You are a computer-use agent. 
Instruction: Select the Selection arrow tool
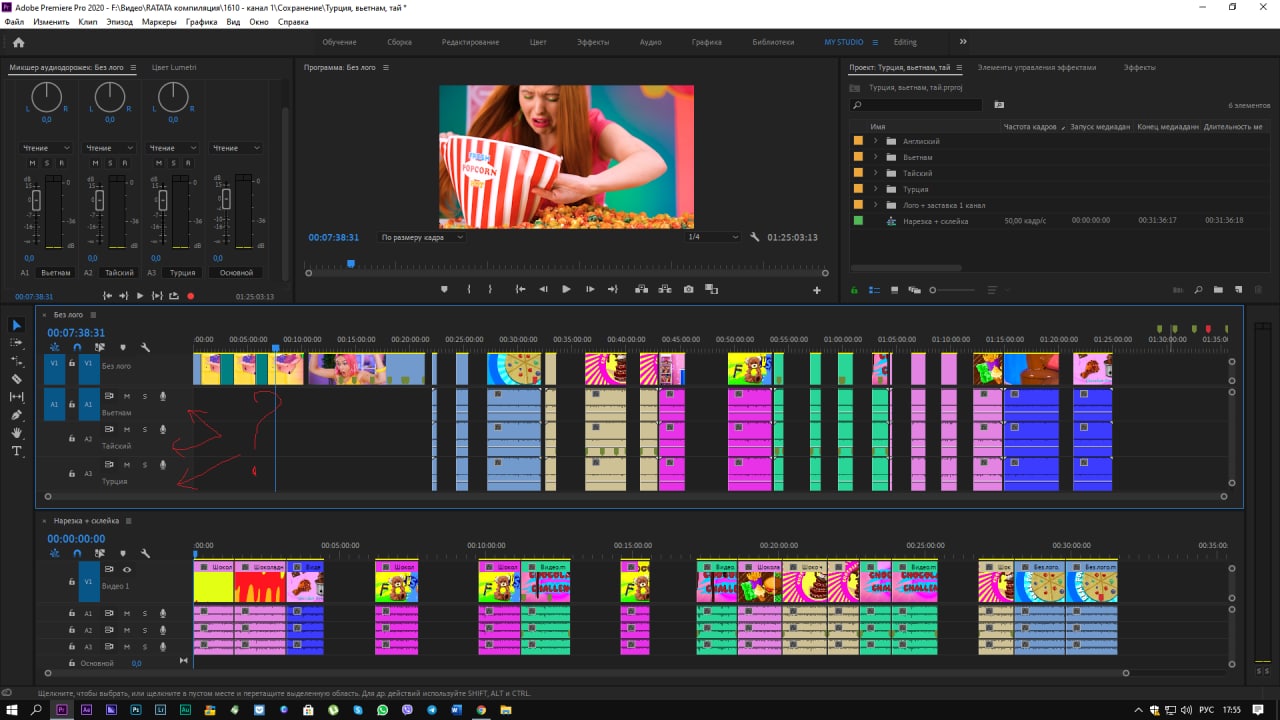(x=16, y=325)
